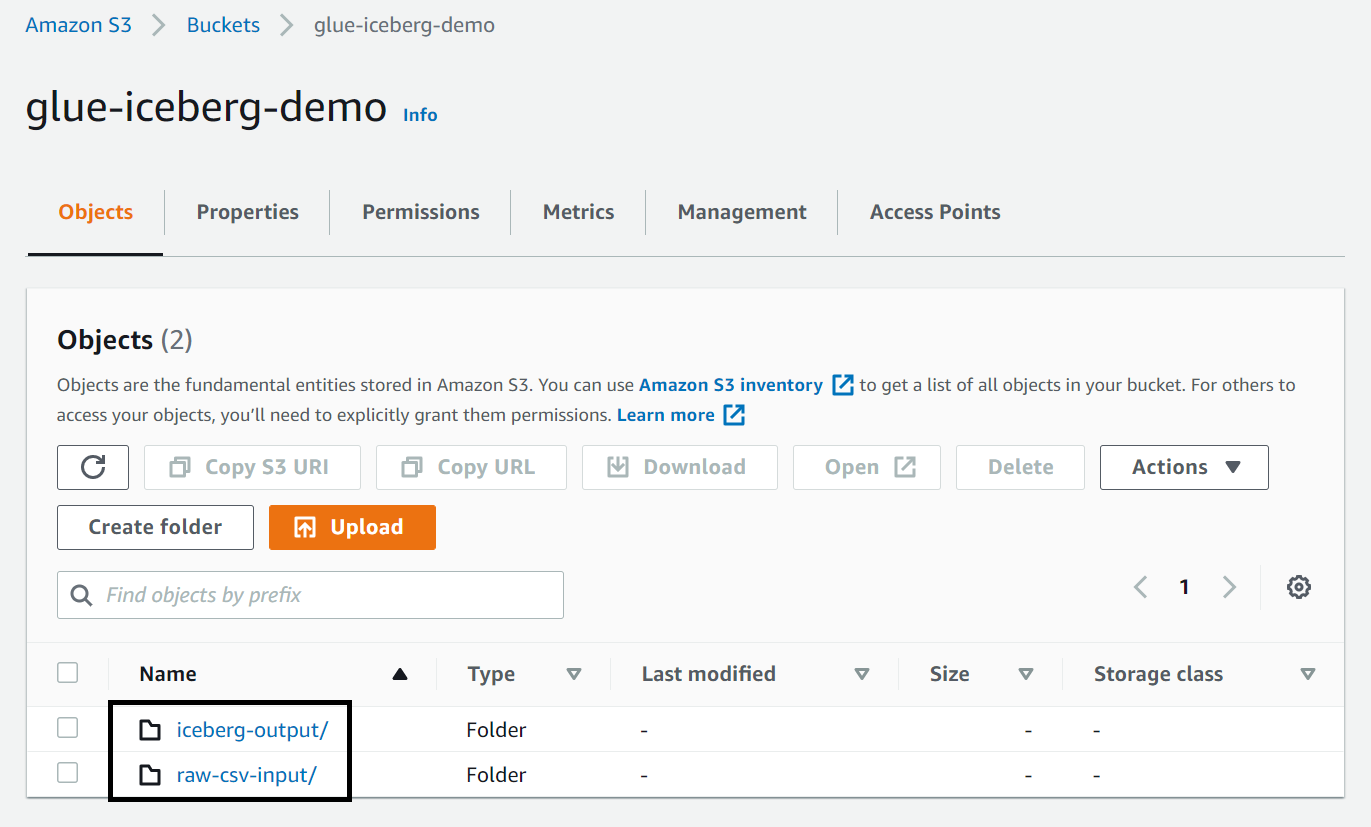The height and width of the screenshot is (827, 1371).
Task: Open the Access Points tab
Action: (x=935, y=212)
